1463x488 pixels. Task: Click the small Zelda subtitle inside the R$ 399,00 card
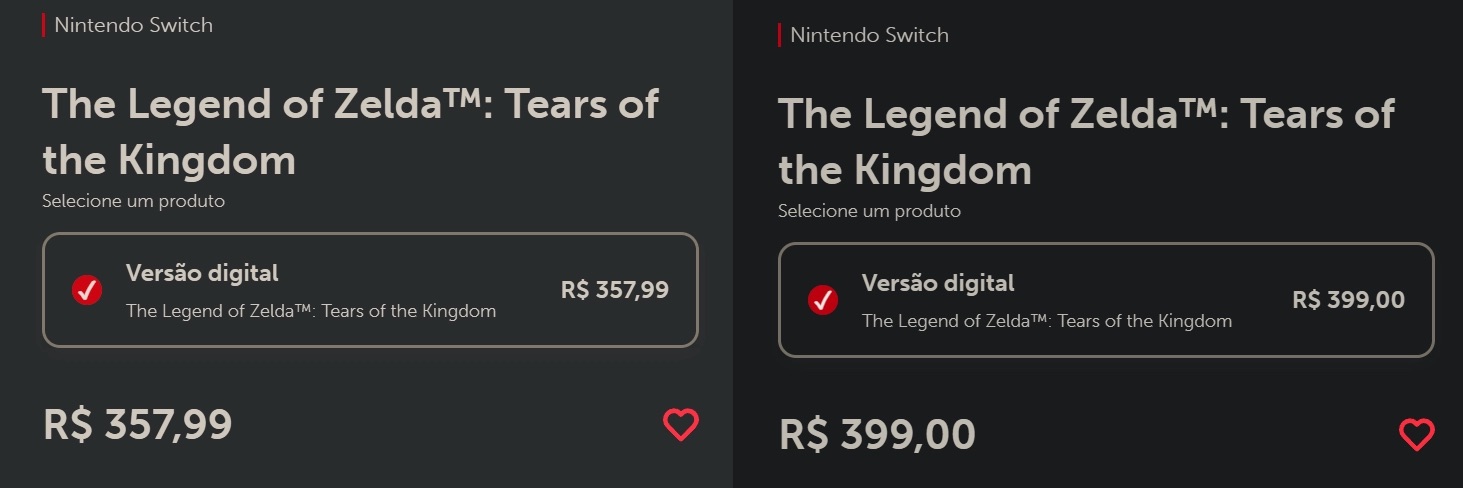[1047, 321]
